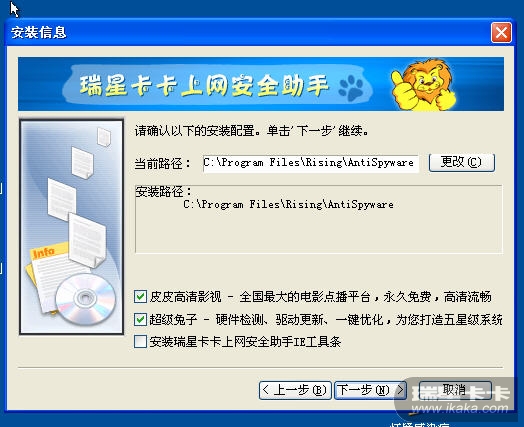Click the CD disc icon in the side image
524x427 pixels.
[86, 298]
